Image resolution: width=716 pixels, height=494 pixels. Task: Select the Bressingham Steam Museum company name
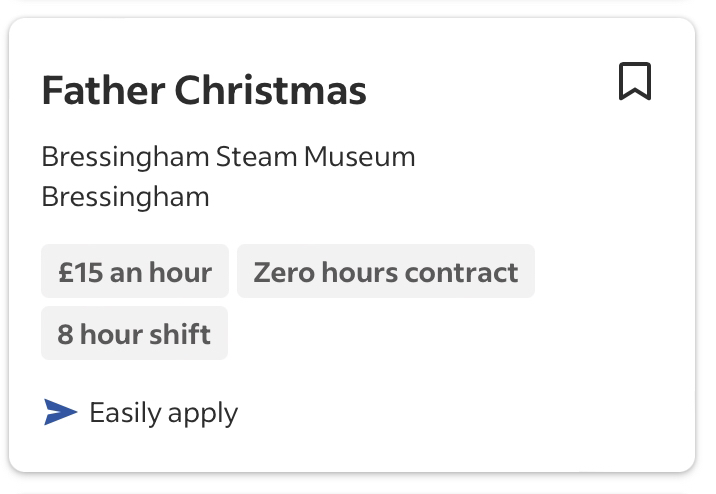[x=228, y=157]
